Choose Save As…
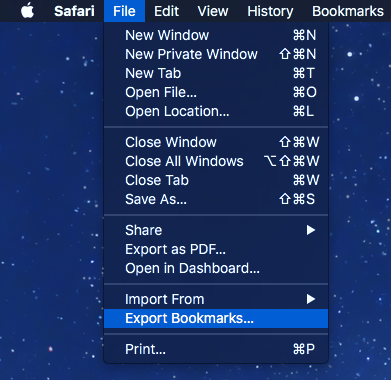The height and width of the screenshot is (380, 391). point(216,199)
